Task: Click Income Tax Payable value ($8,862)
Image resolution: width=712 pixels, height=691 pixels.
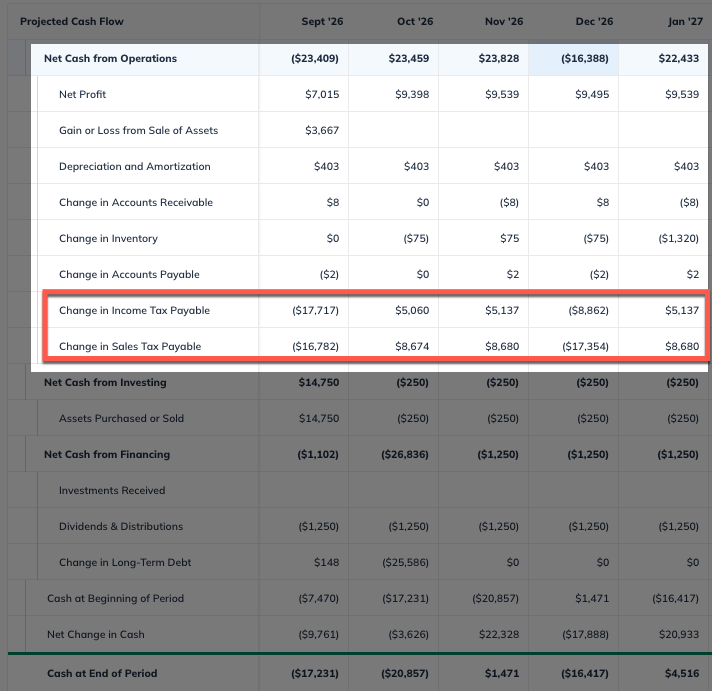Action: [588, 311]
